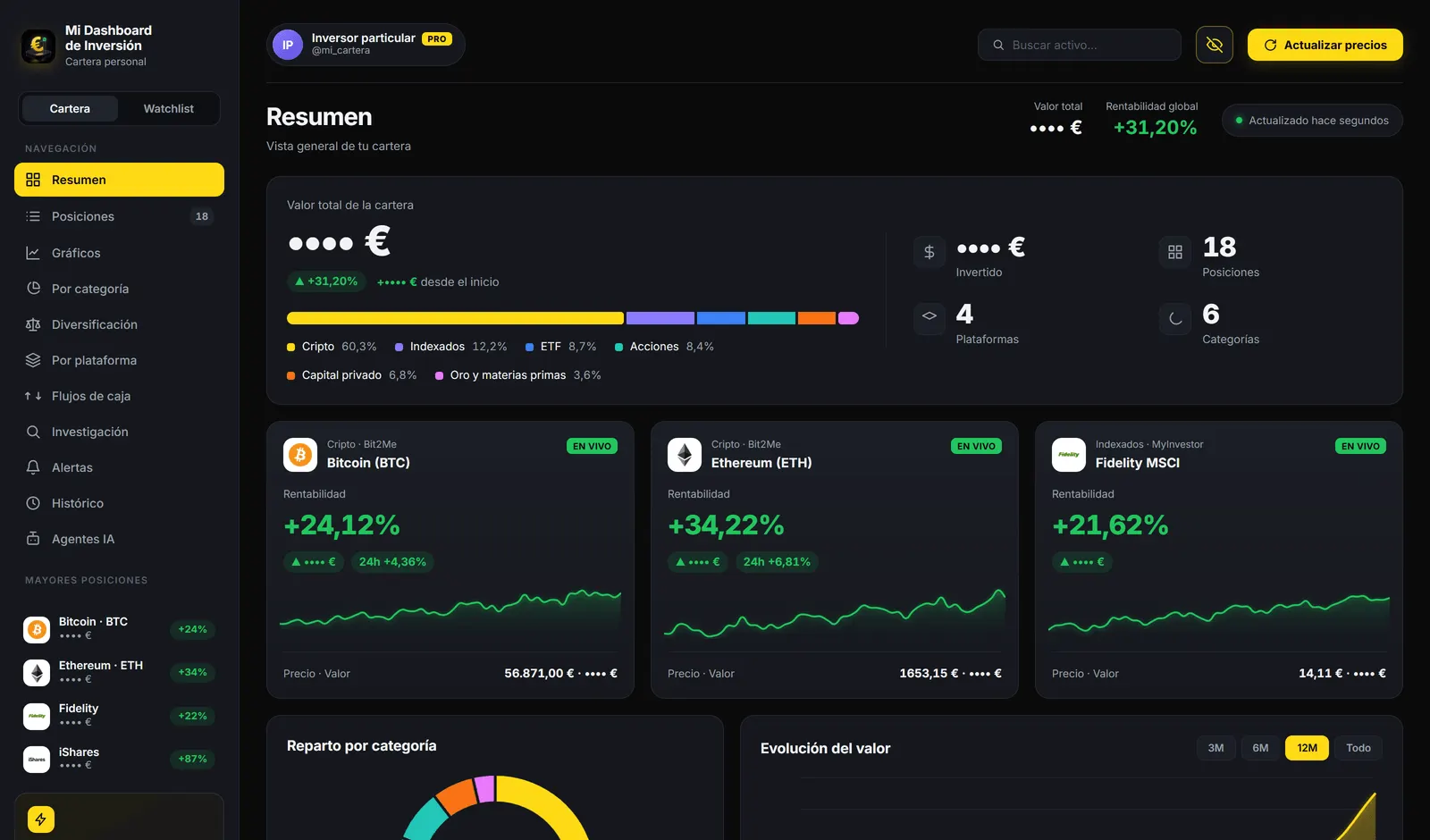Click the lightning bolt icon in sidebar

pos(41,819)
